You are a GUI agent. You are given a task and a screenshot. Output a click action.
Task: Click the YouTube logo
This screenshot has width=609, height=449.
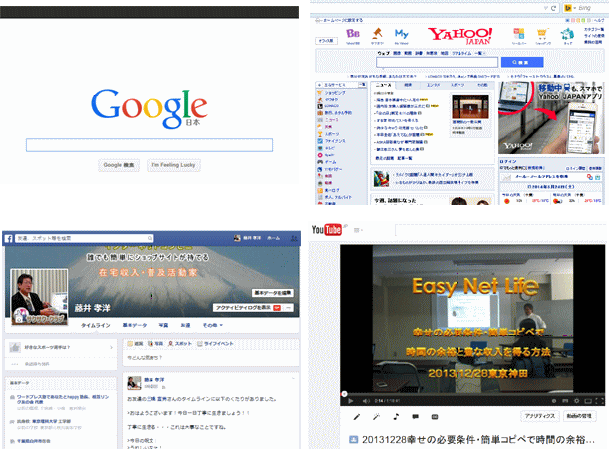328,230
